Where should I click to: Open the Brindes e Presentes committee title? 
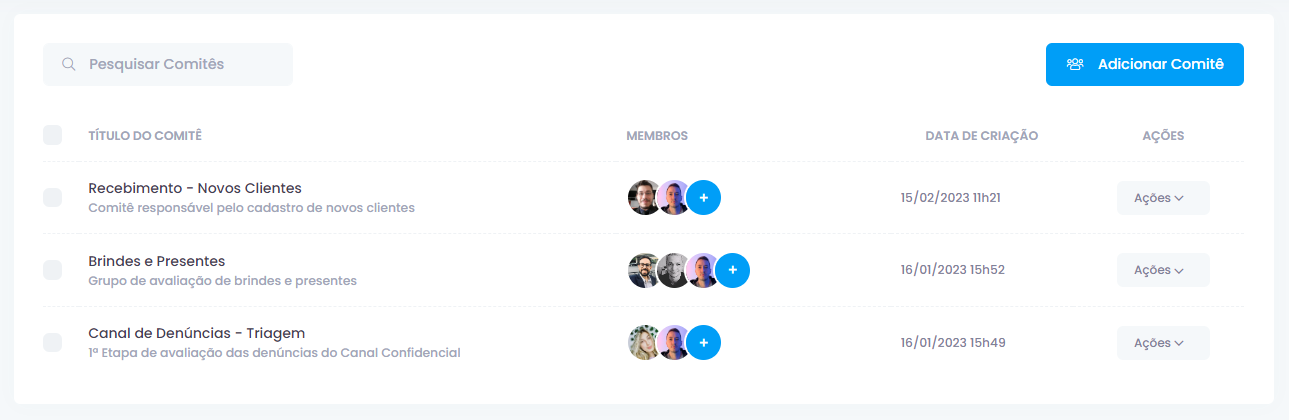click(156, 261)
